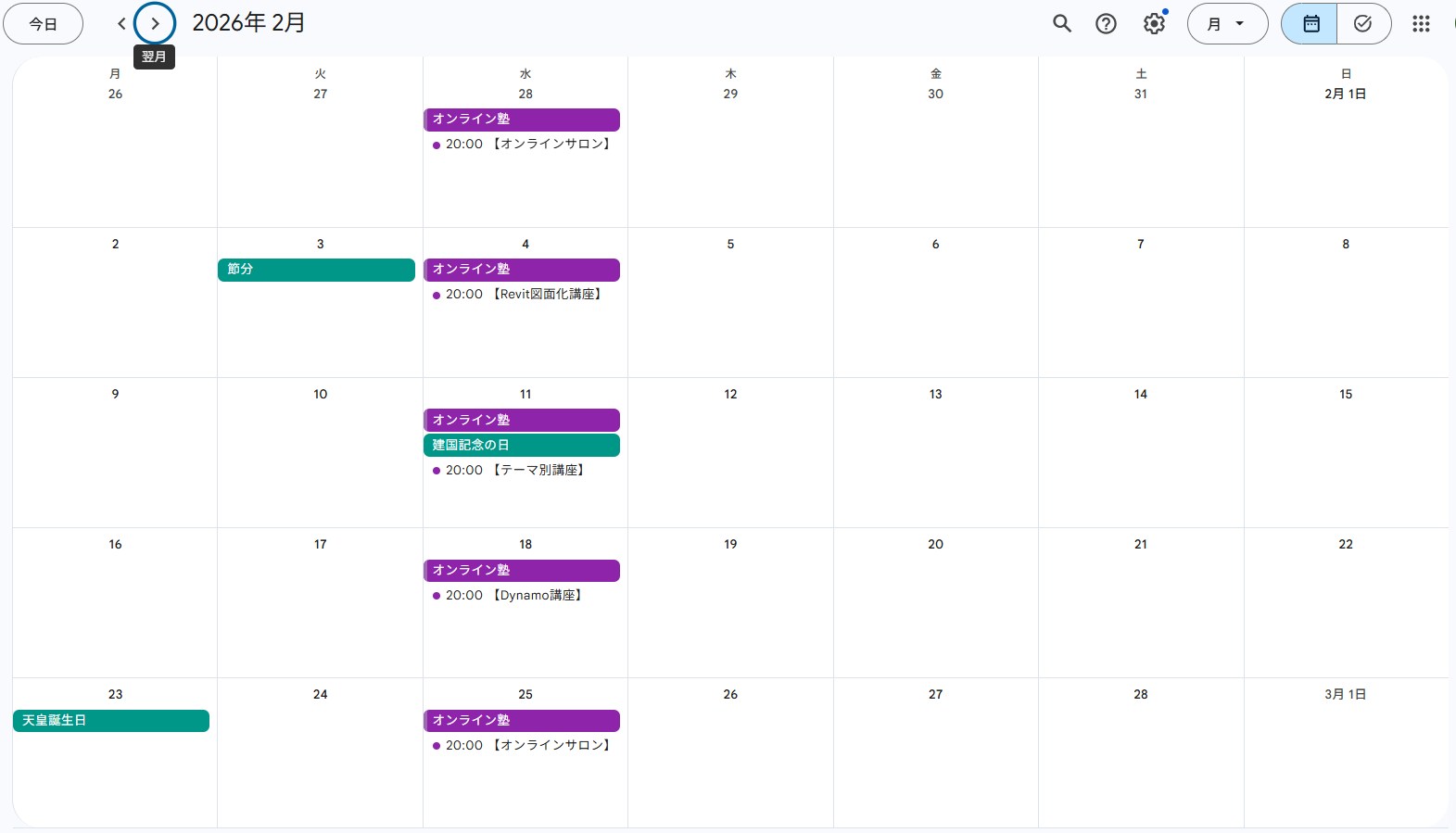Screen dimensions: 1456x833
Task: Click the 3月 1日 date label
Action: pos(1345,695)
